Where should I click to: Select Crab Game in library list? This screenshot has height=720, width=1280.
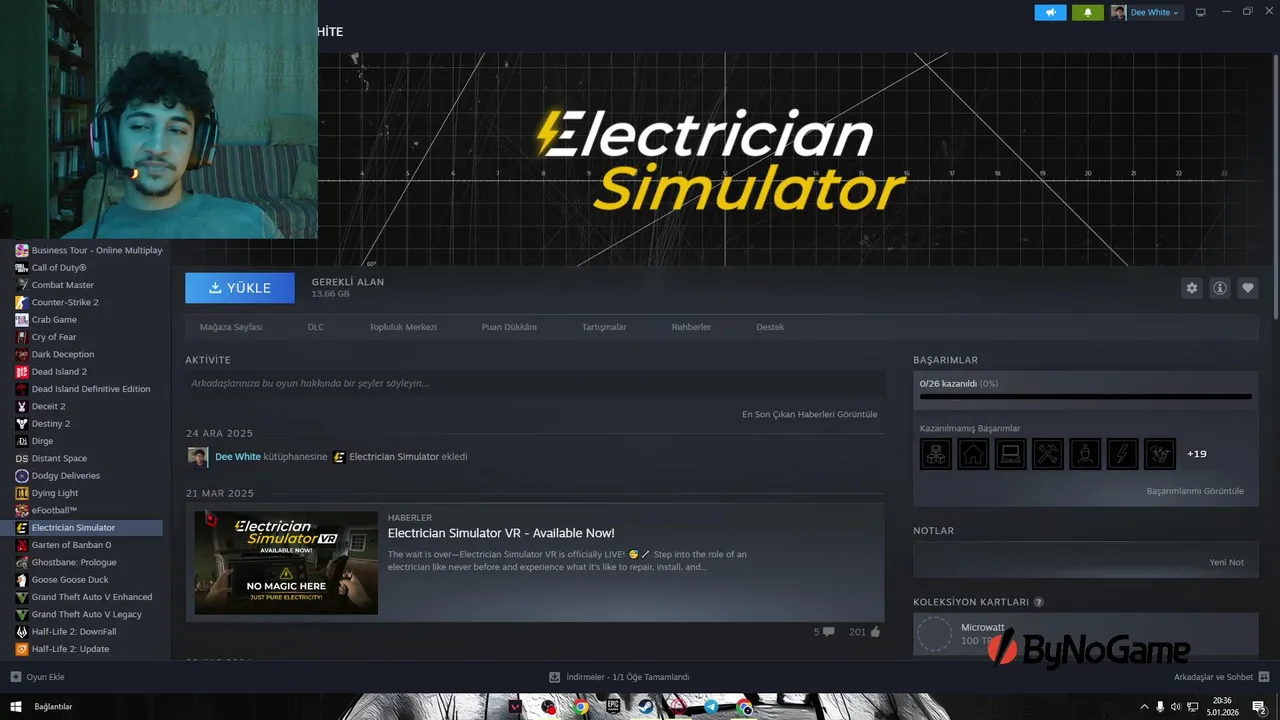pyautogui.click(x=54, y=320)
